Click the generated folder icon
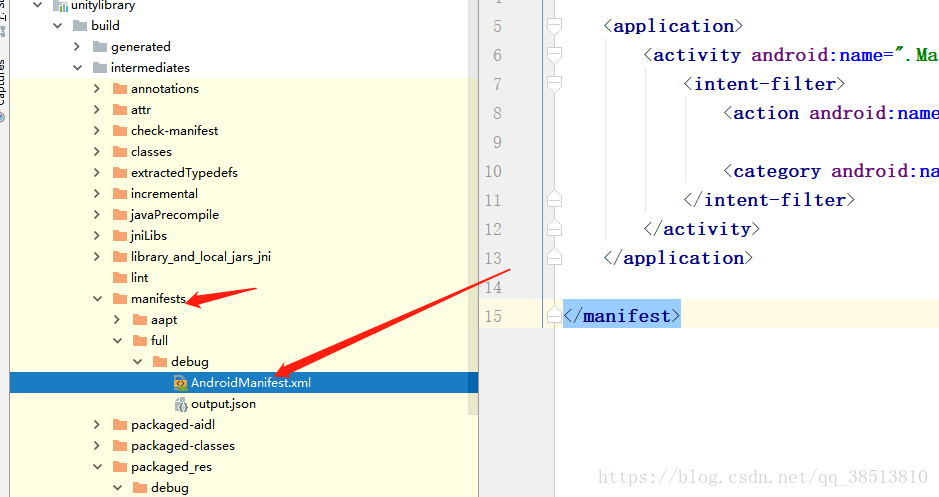Image resolution: width=939 pixels, height=497 pixels. (x=100, y=47)
